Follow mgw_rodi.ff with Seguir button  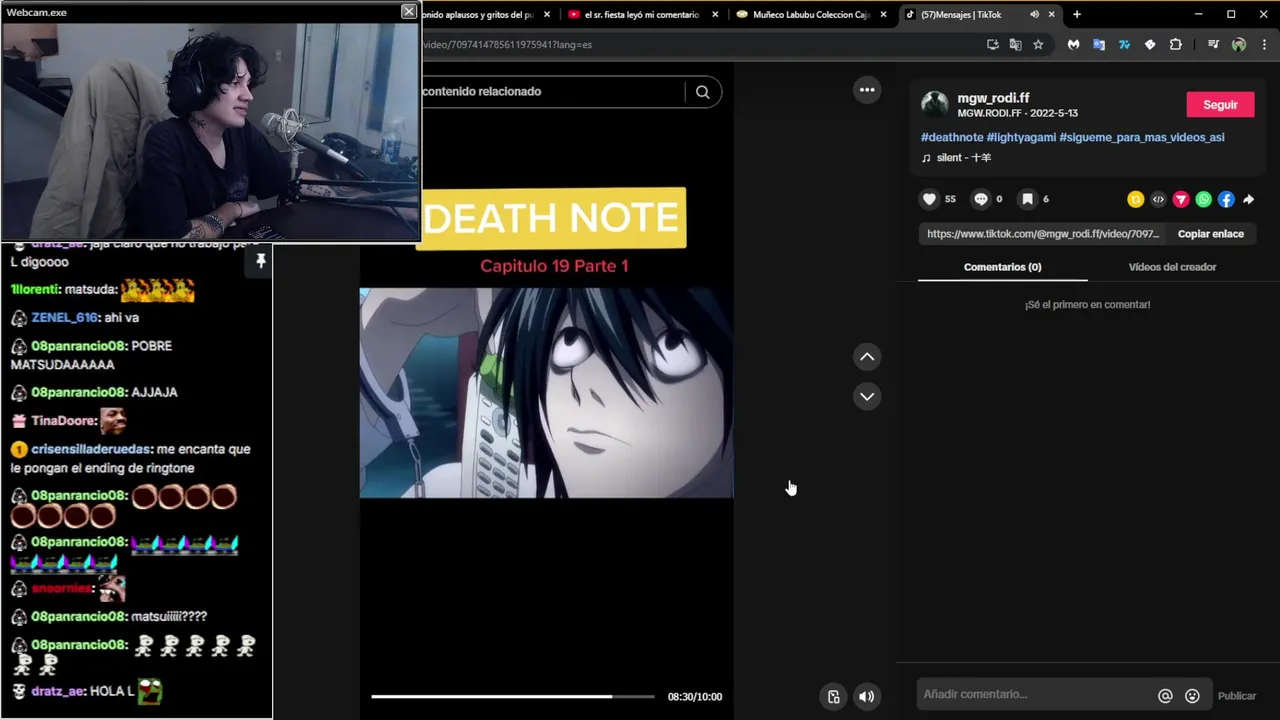pos(1220,105)
